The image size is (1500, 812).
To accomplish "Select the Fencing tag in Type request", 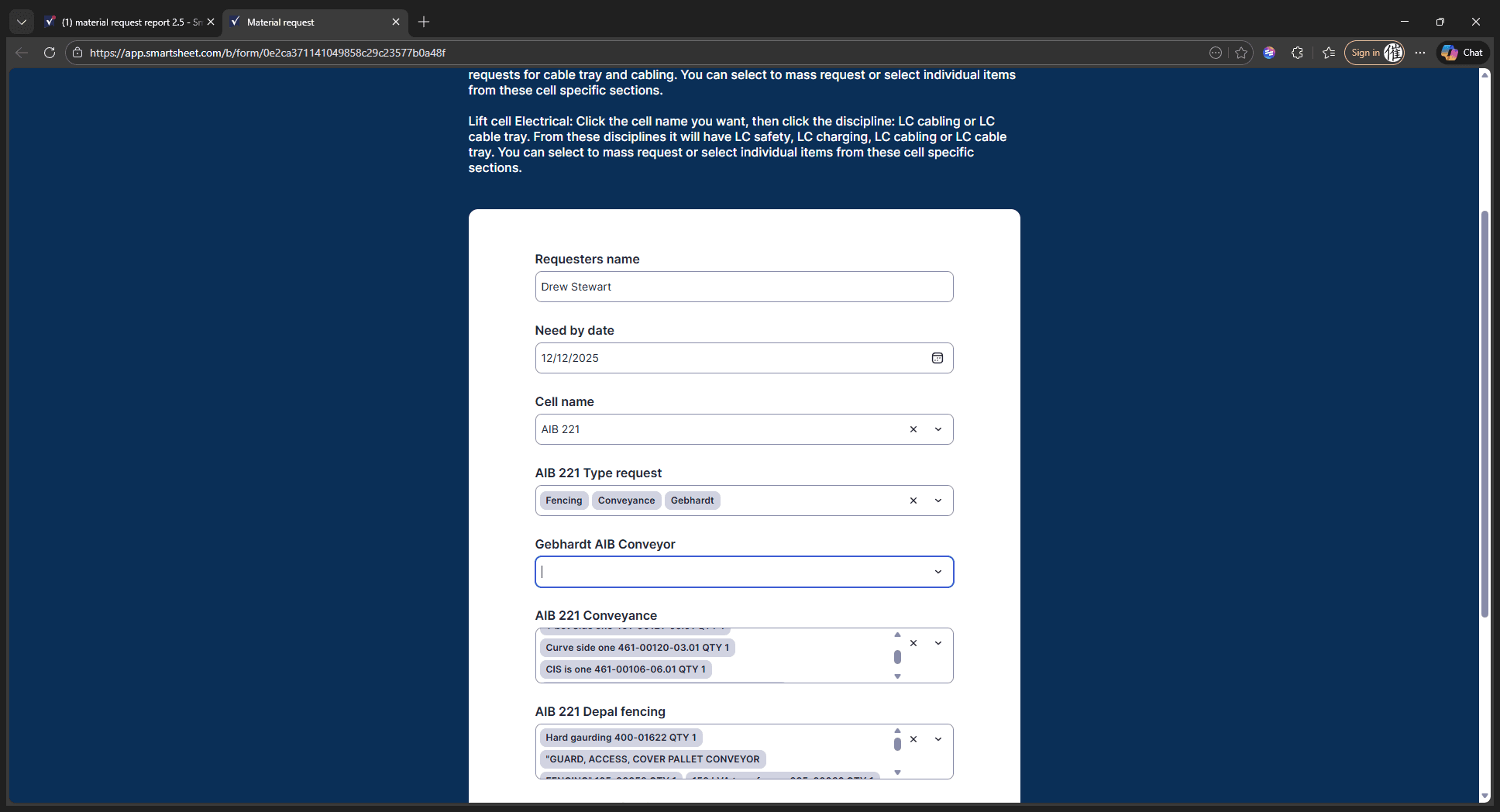I will (563, 501).
